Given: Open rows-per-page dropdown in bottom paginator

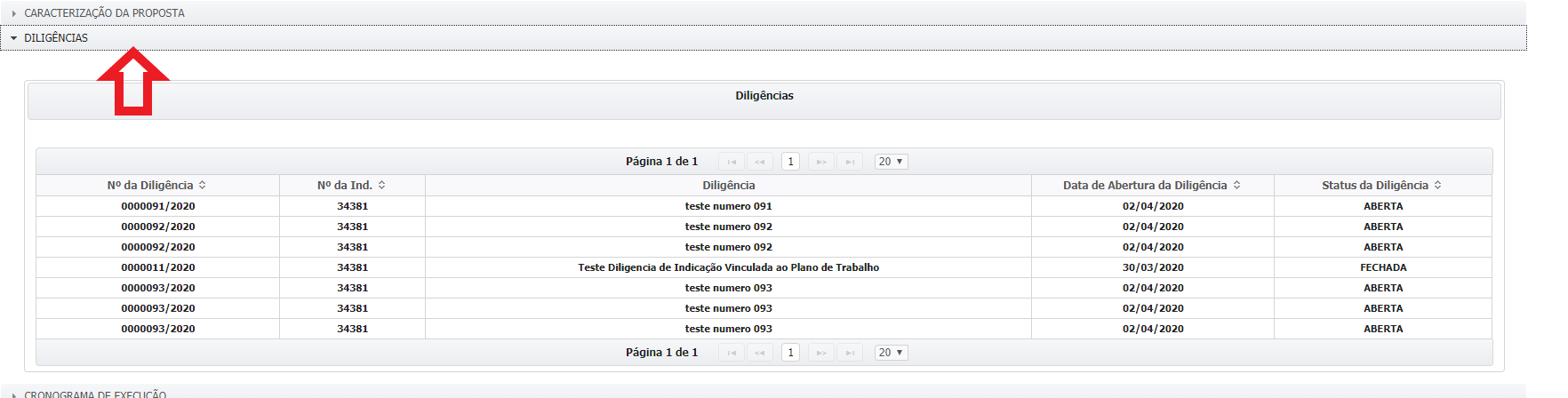Looking at the screenshot, I should click(x=891, y=353).
